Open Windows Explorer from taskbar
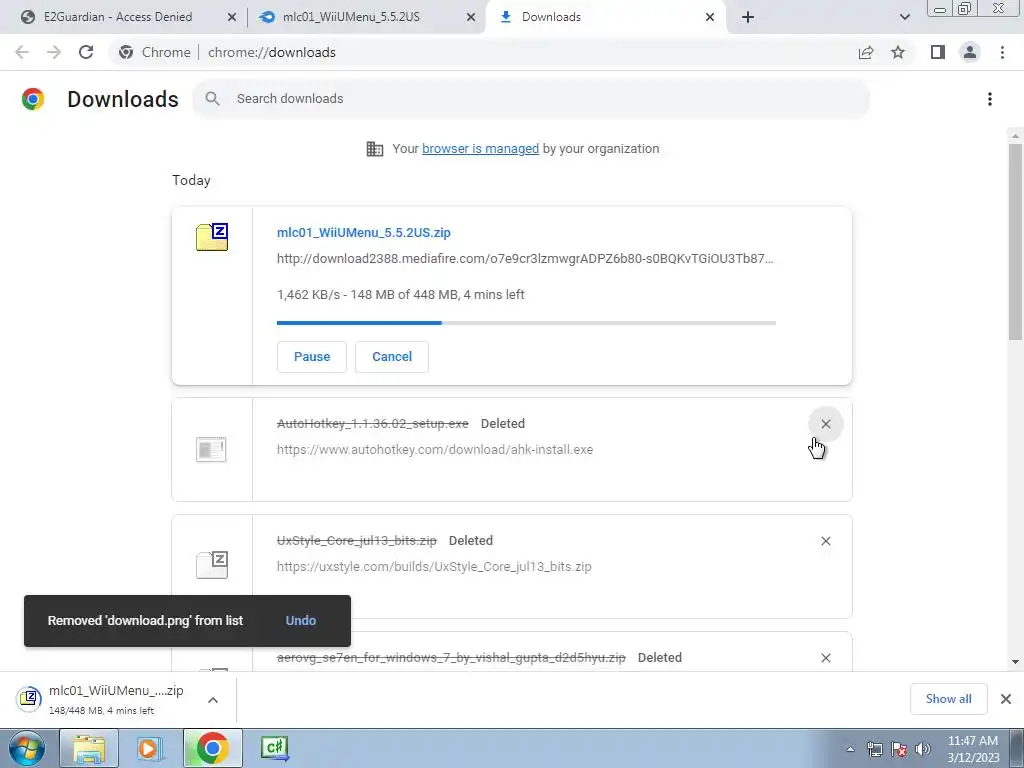Image resolution: width=1024 pixels, height=768 pixels. tap(89, 748)
